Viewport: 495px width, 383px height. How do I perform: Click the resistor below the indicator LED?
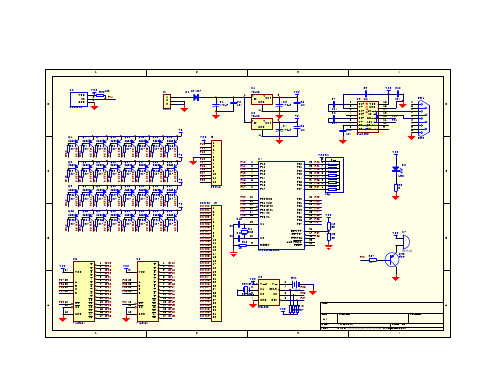[396, 188]
